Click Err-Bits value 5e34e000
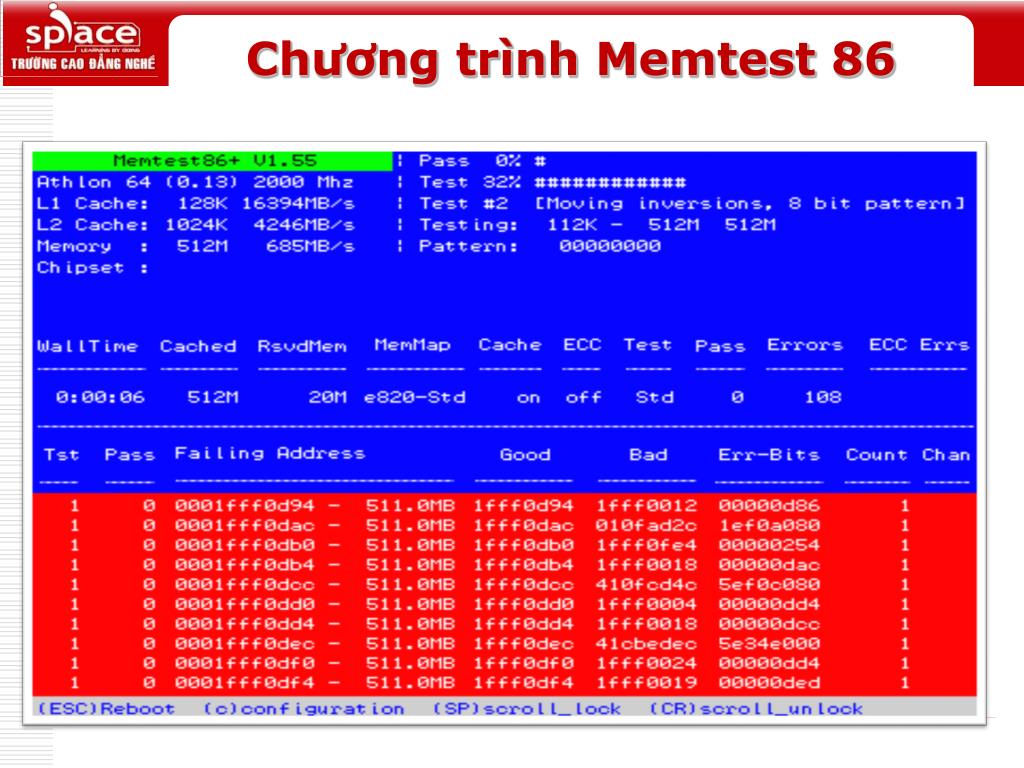 pyautogui.click(x=769, y=643)
